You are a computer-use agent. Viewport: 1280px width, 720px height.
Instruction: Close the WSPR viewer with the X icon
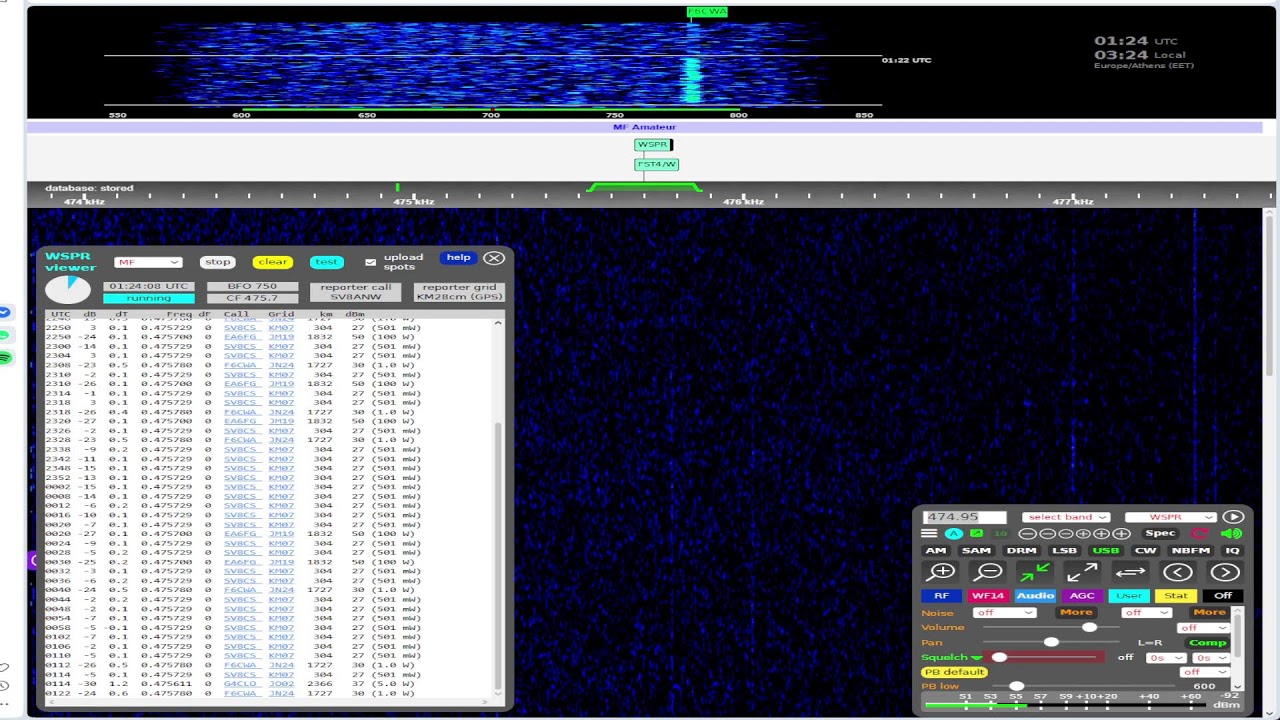pos(494,258)
